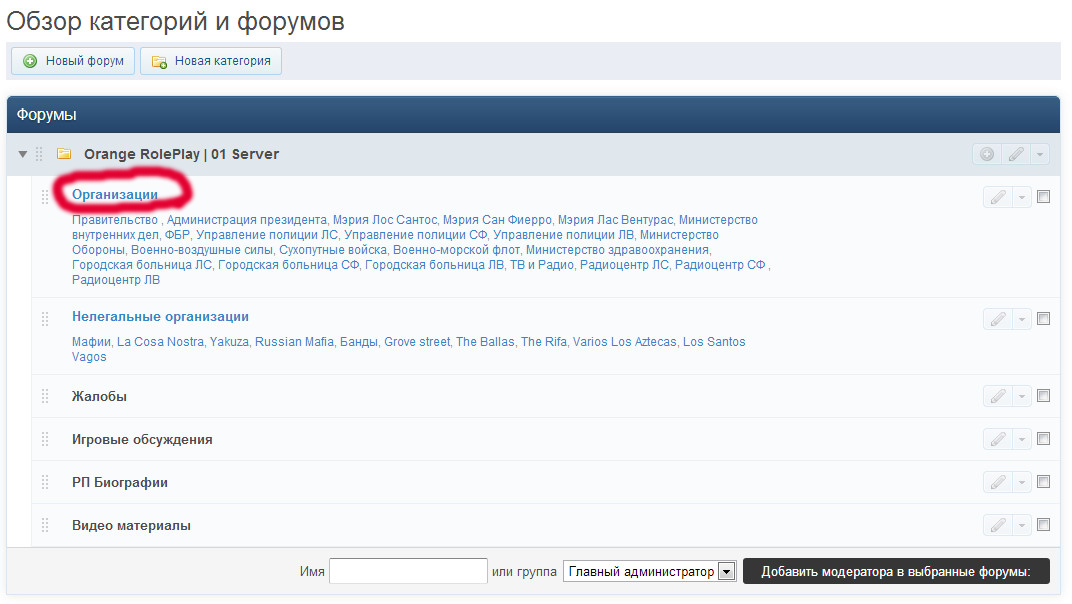Click Добавить модератора в выбранные форумы button
The height and width of the screenshot is (604, 1072).
(896, 571)
